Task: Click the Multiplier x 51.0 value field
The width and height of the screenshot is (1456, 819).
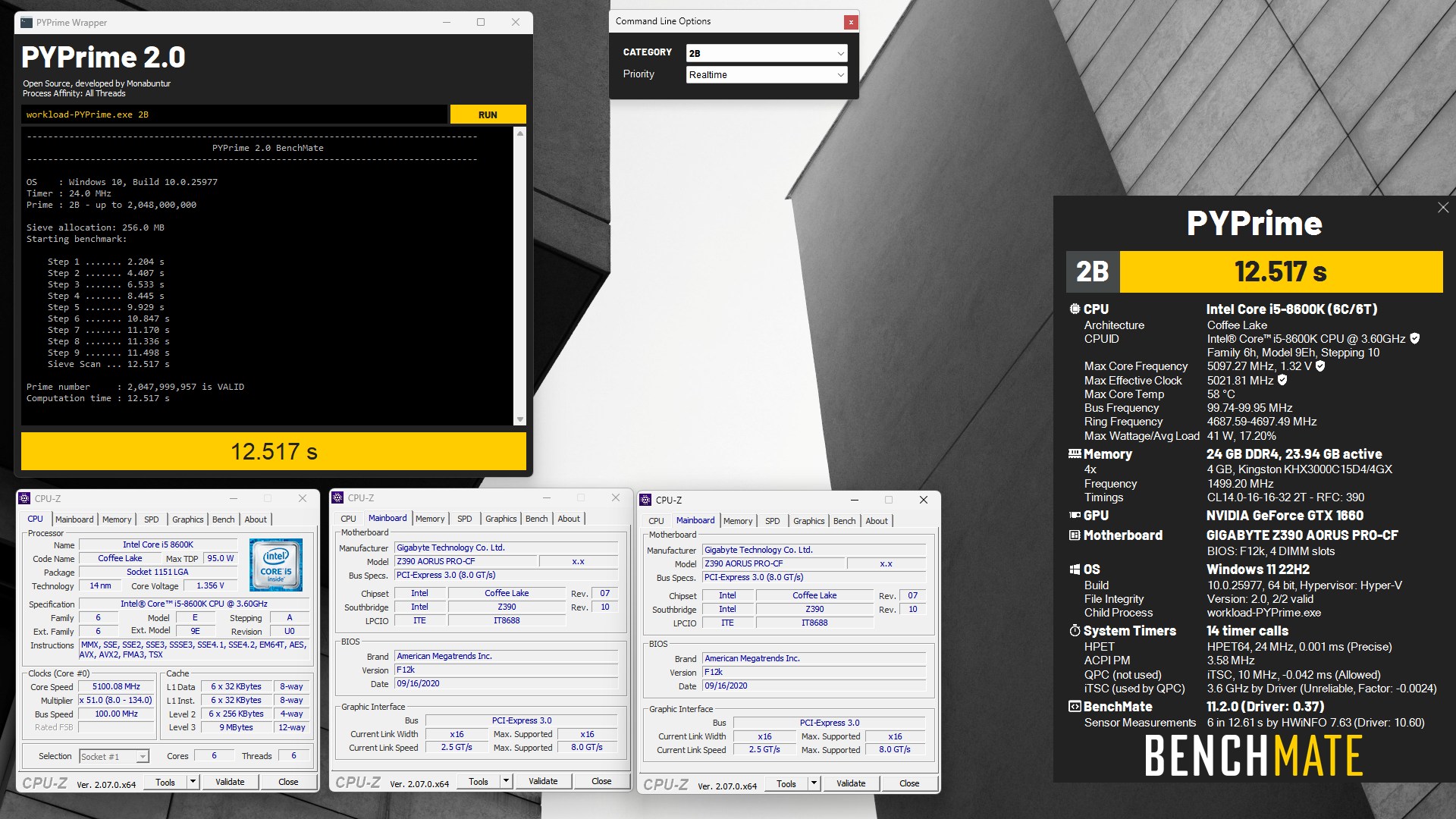Action: click(117, 700)
